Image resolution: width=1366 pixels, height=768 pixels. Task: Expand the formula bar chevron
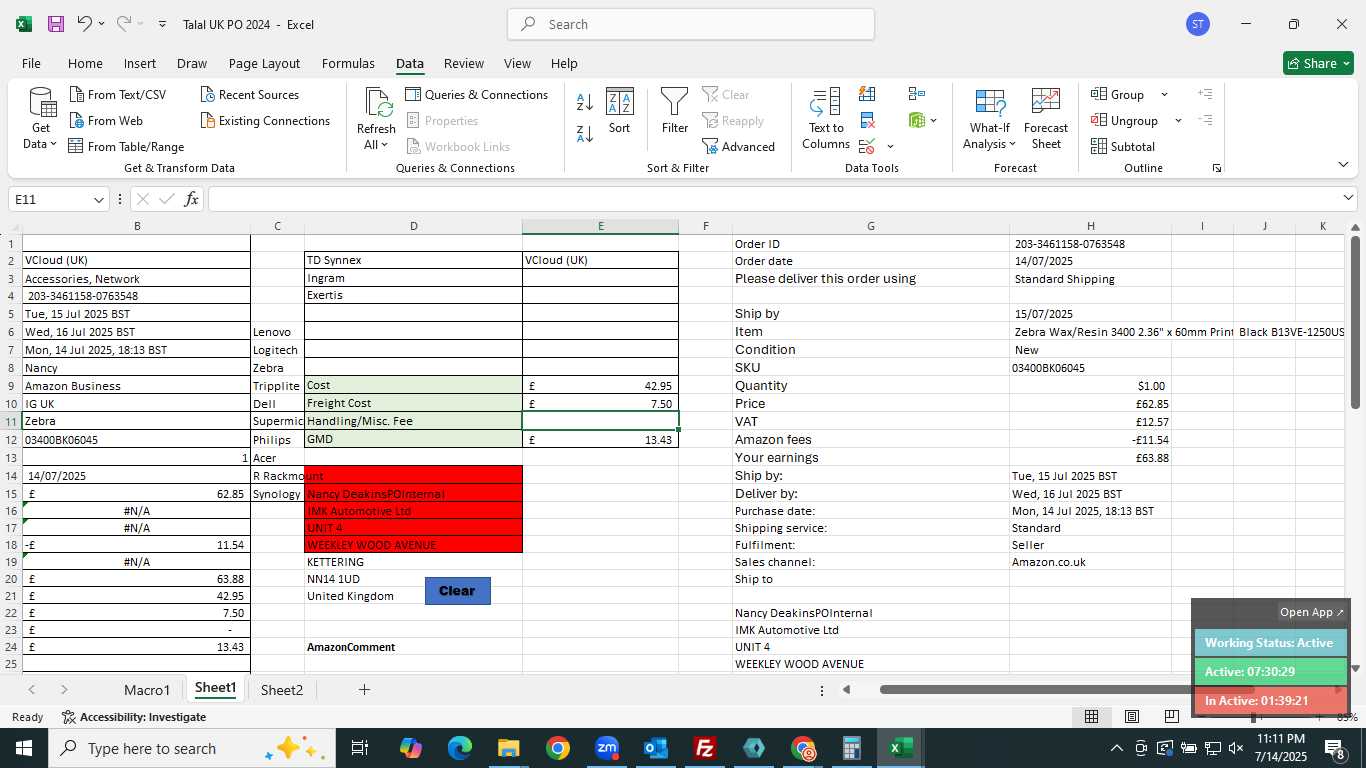tap(1348, 199)
